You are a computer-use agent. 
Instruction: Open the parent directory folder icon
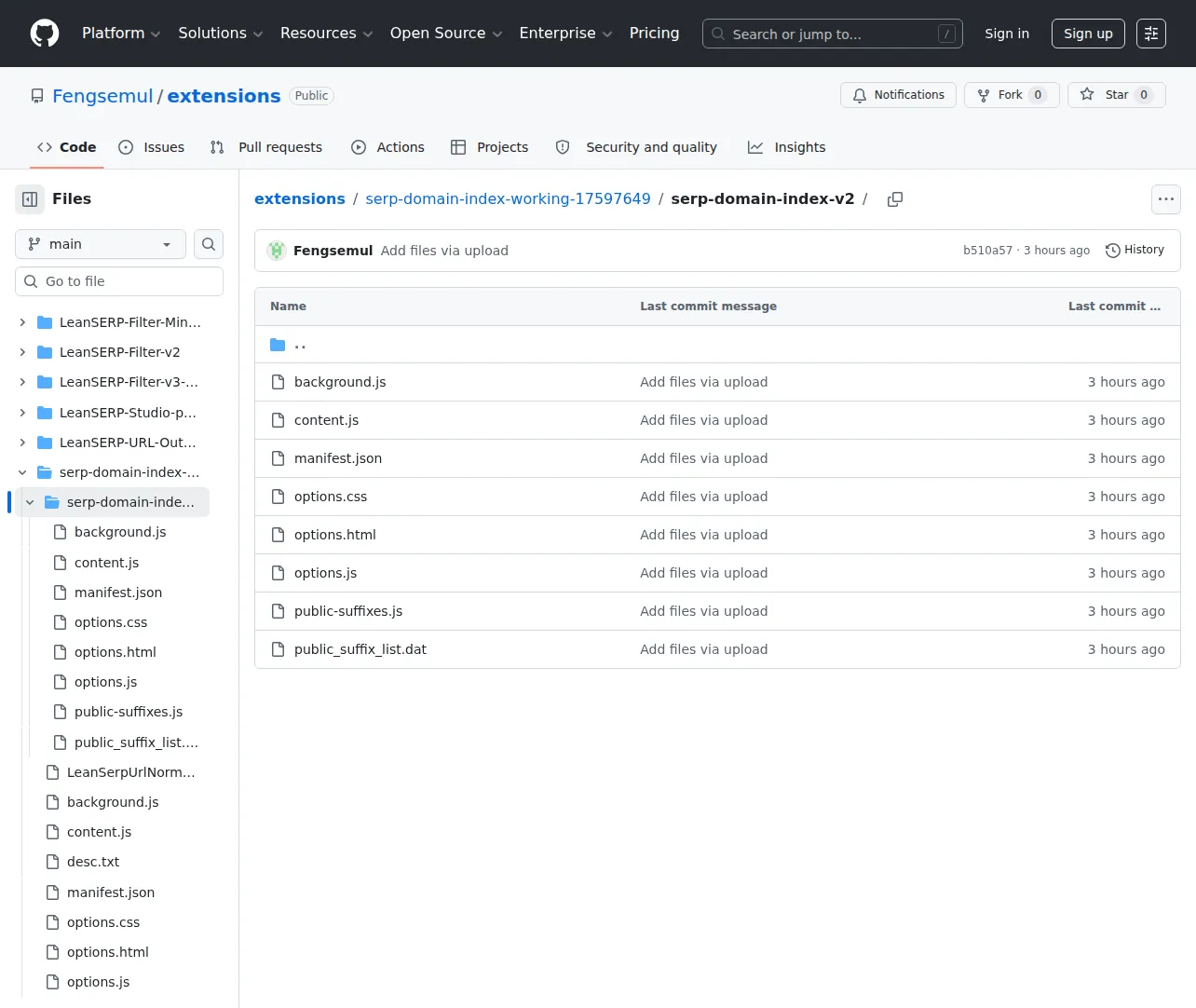coord(278,345)
